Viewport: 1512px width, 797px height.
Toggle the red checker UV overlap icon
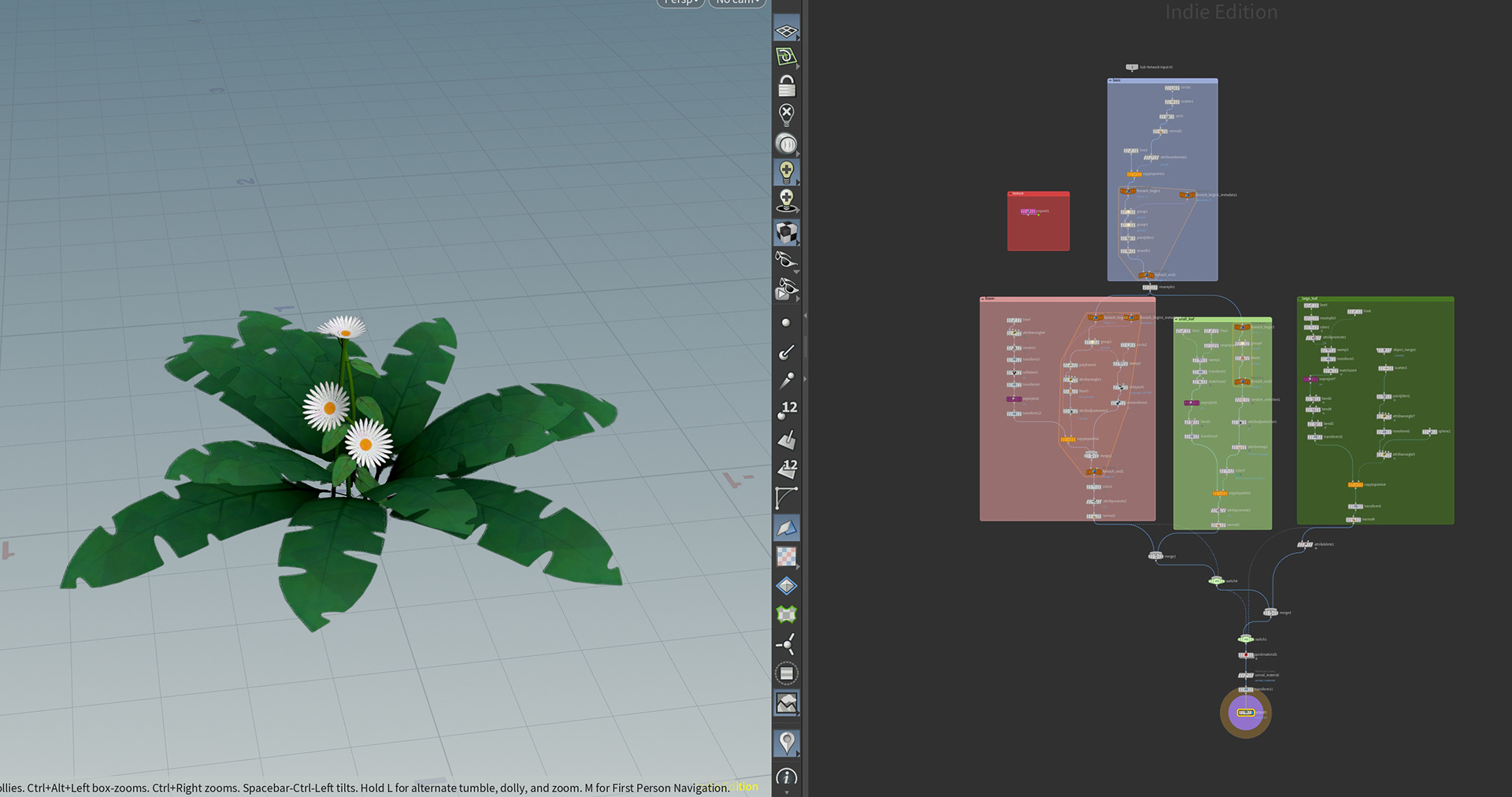(787, 557)
